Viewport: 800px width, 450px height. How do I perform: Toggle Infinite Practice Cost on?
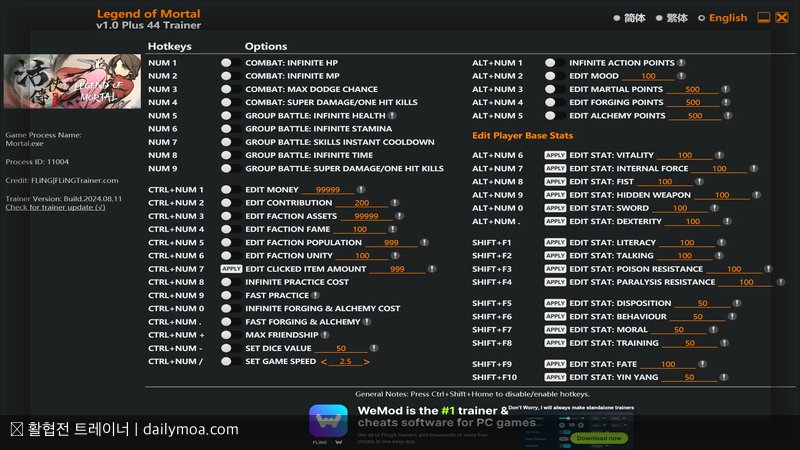point(226,282)
